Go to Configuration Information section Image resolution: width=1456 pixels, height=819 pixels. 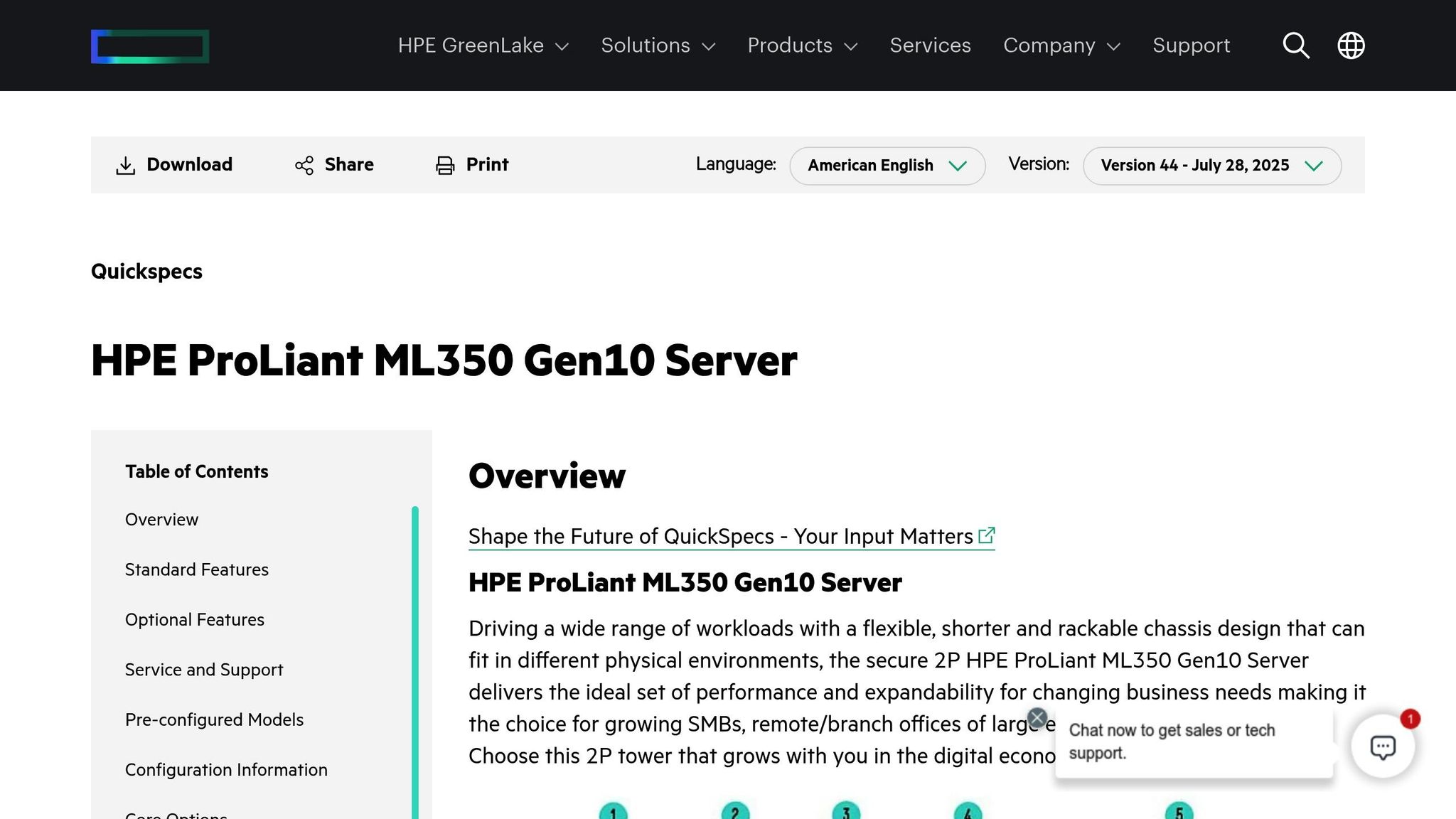(x=226, y=770)
